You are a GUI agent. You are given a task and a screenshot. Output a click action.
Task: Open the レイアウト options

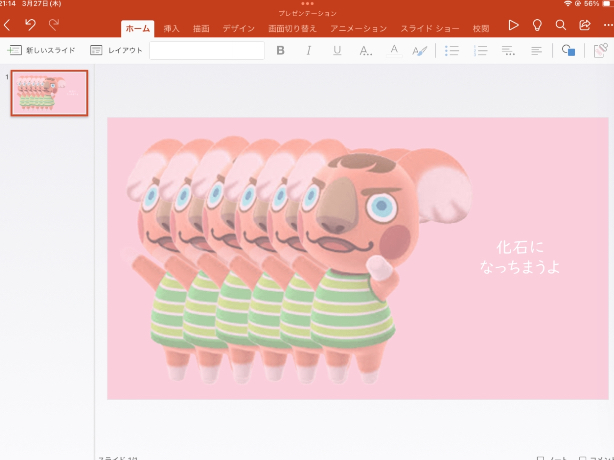tap(116, 50)
